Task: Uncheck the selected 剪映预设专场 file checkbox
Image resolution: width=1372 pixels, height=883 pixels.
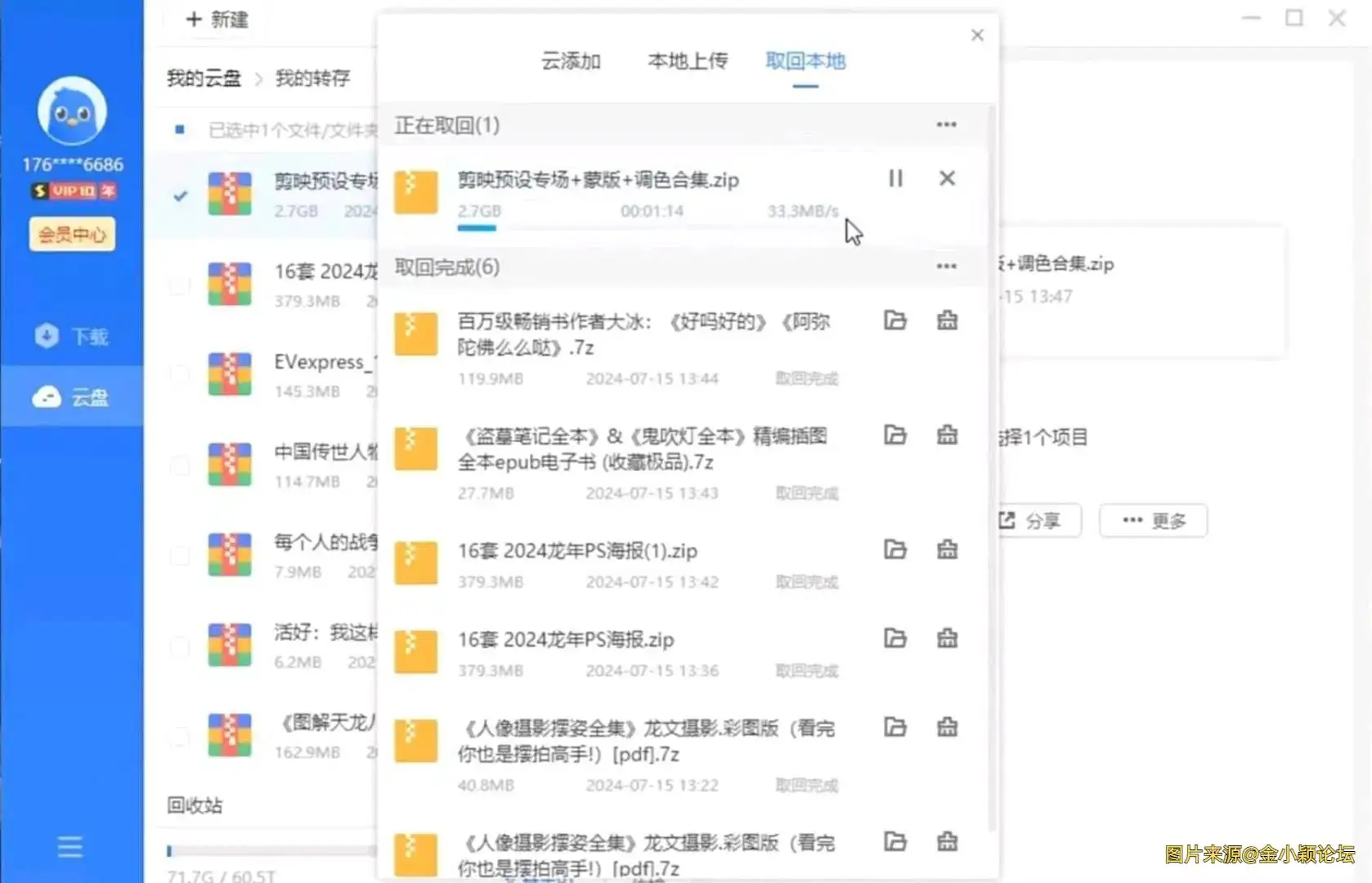Action: [180, 195]
